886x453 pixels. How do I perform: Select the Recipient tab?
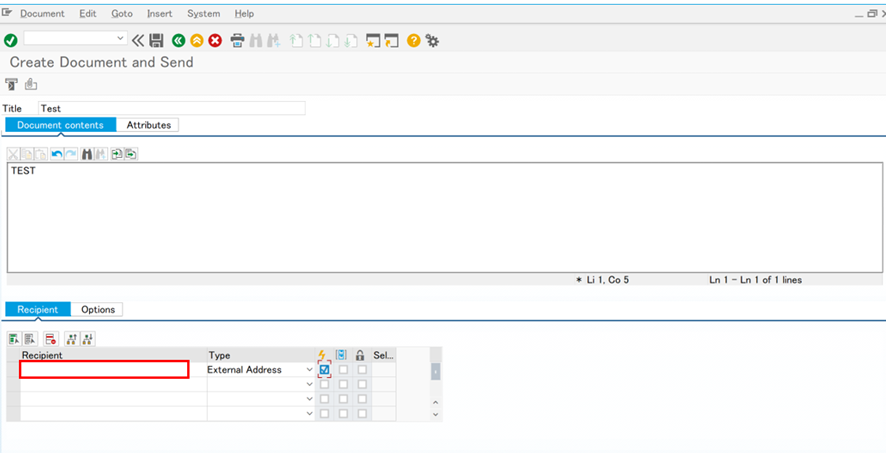point(38,310)
